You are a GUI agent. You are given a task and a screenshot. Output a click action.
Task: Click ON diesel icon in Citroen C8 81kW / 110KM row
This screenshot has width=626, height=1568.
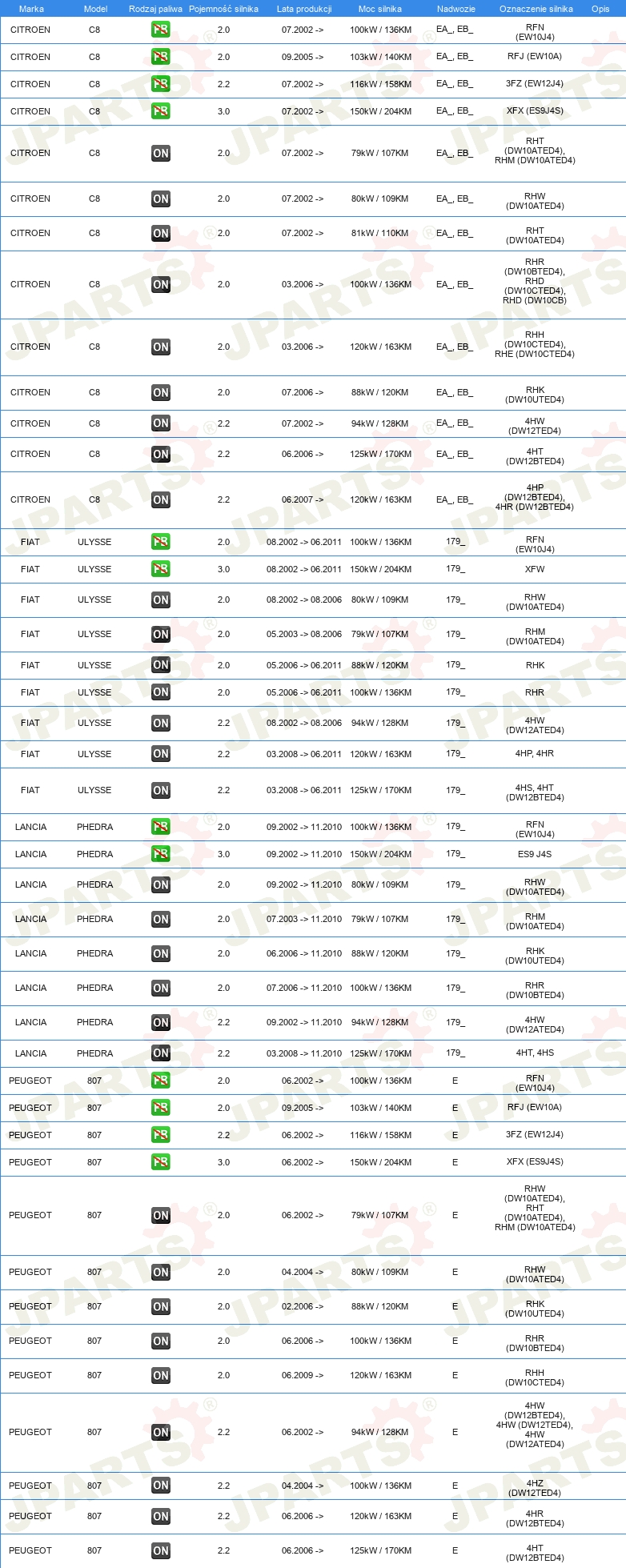(x=161, y=233)
